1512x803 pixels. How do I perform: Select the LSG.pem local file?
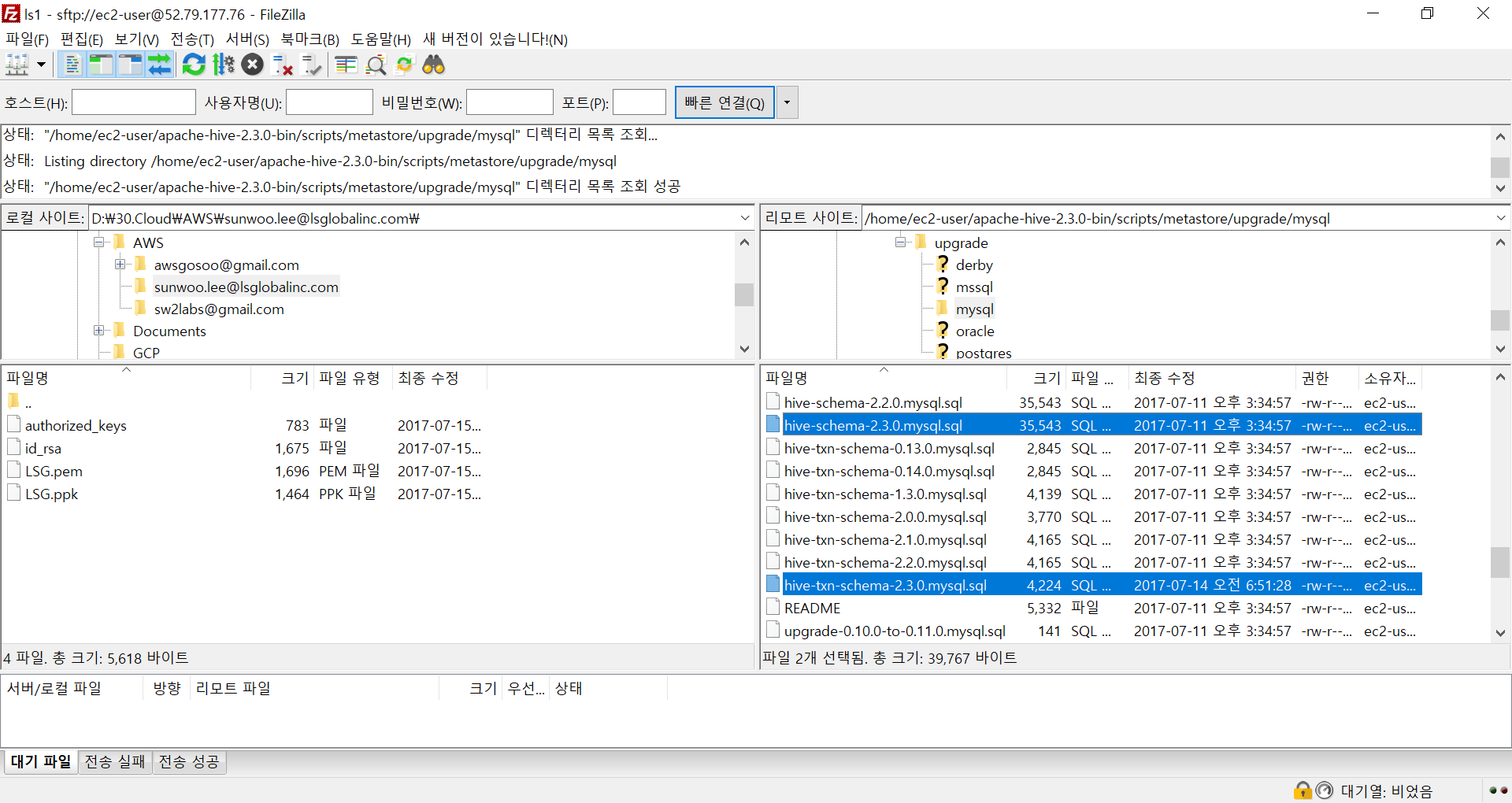[54, 472]
